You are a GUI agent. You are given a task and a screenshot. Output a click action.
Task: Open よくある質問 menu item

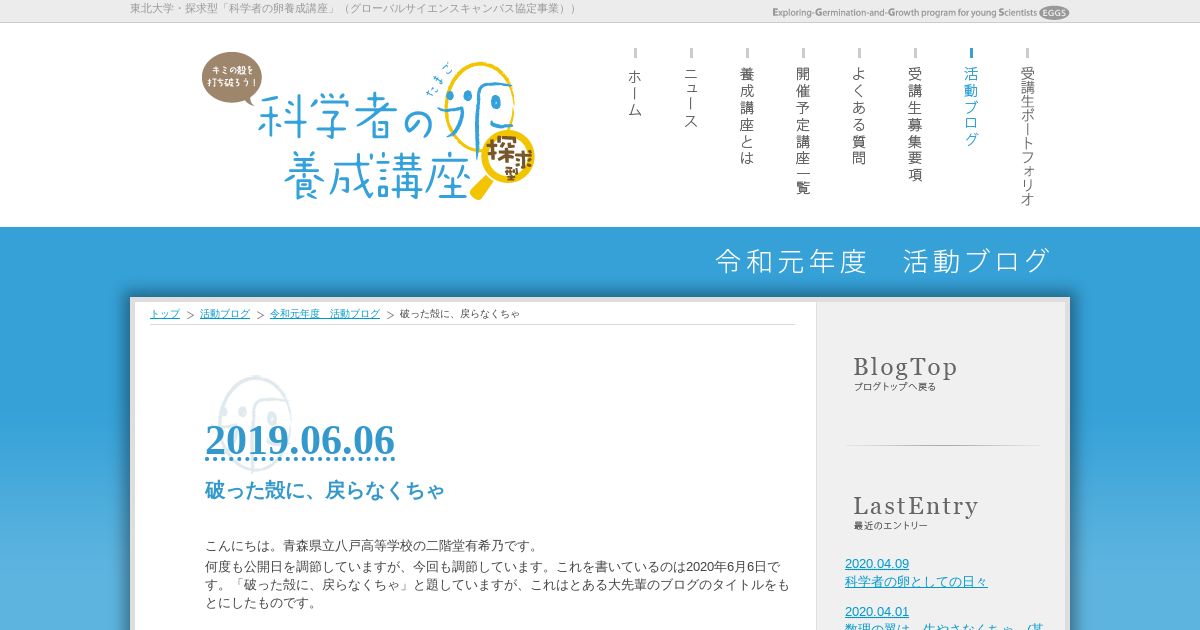click(859, 108)
